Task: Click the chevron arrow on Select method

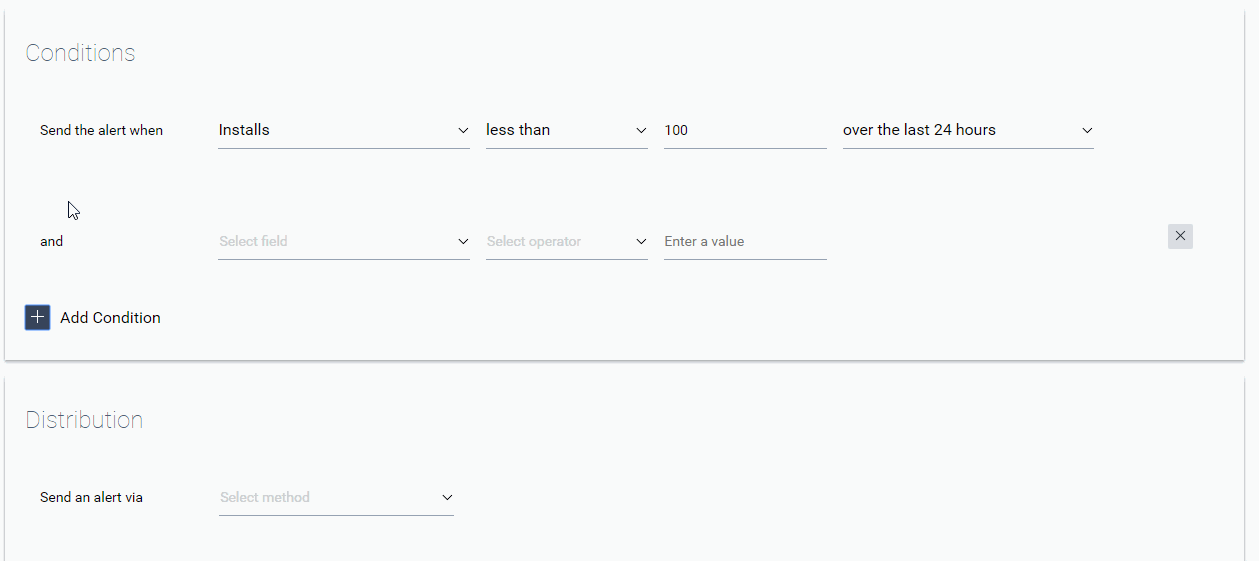Action: pos(447,497)
